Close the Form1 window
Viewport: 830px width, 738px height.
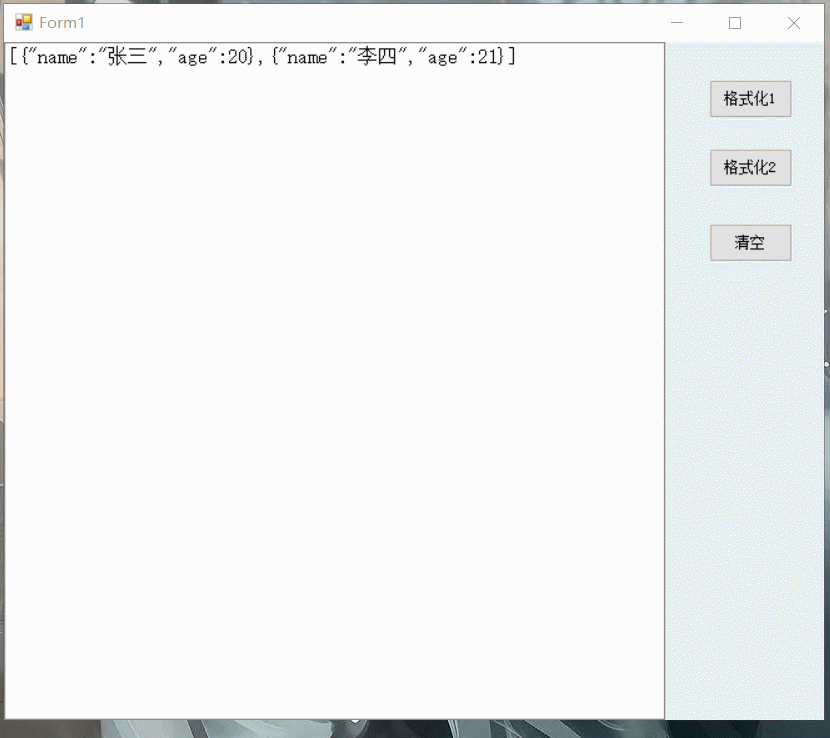coord(794,23)
